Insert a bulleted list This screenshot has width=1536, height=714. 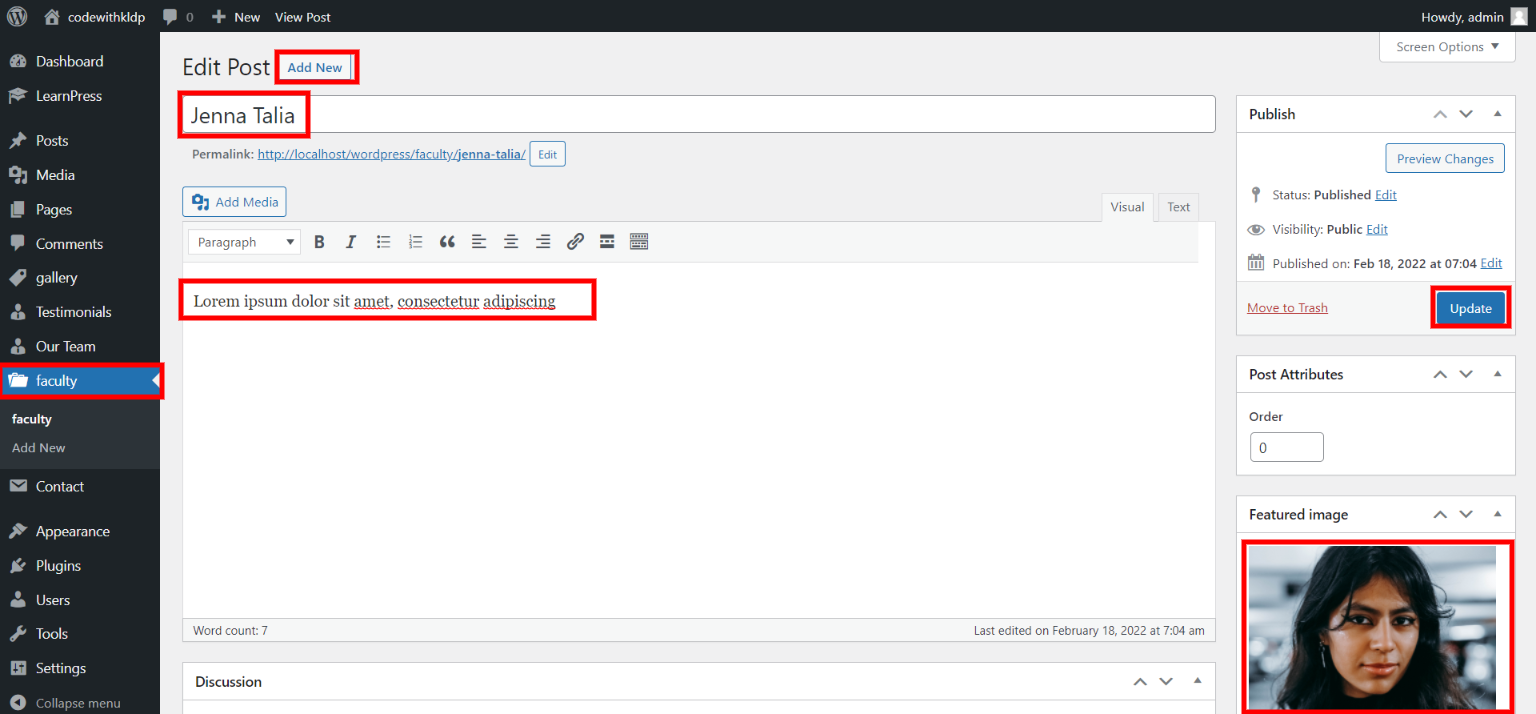(383, 242)
